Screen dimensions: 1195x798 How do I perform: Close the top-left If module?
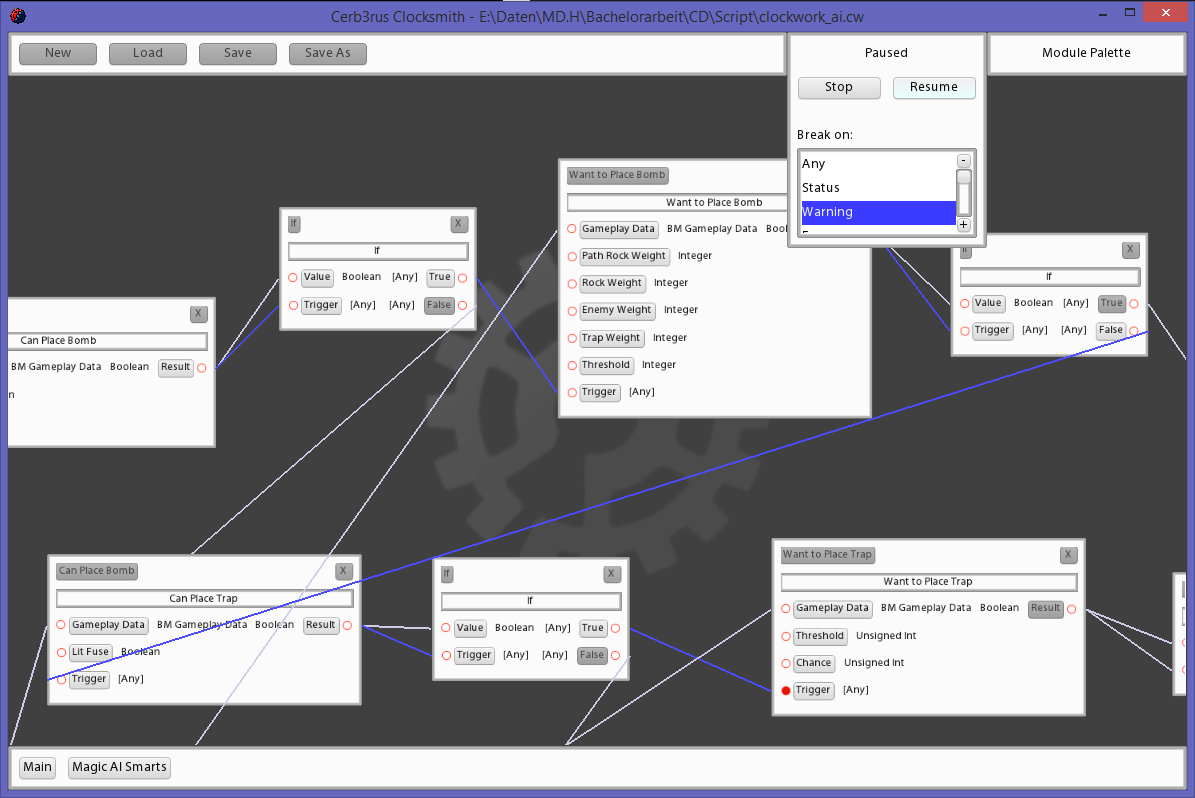pos(458,224)
